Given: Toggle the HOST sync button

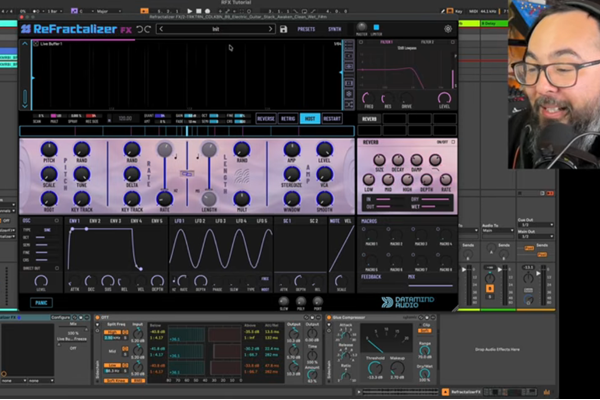Looking at the screenshot, I should click(x=310, y=119).
